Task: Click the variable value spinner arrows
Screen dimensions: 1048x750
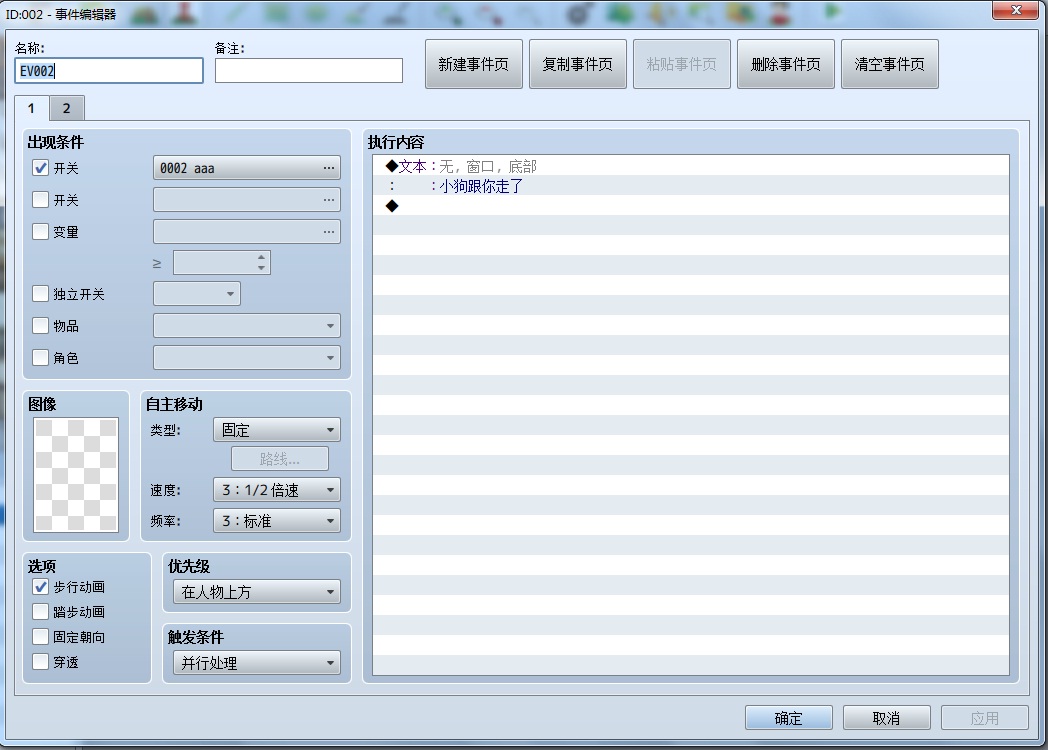Action: pos(261,262)
